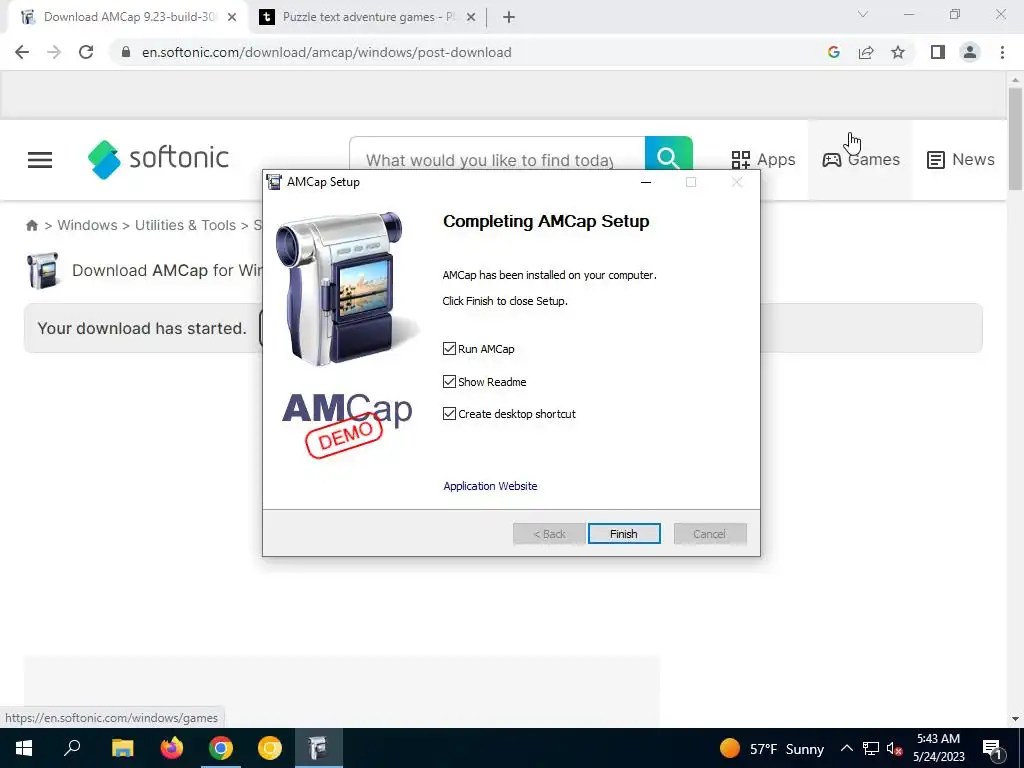This screenshot has height=768, width=1024.
Task: Select AMCap Setup taskbar icon
Action: coord(318,748)
